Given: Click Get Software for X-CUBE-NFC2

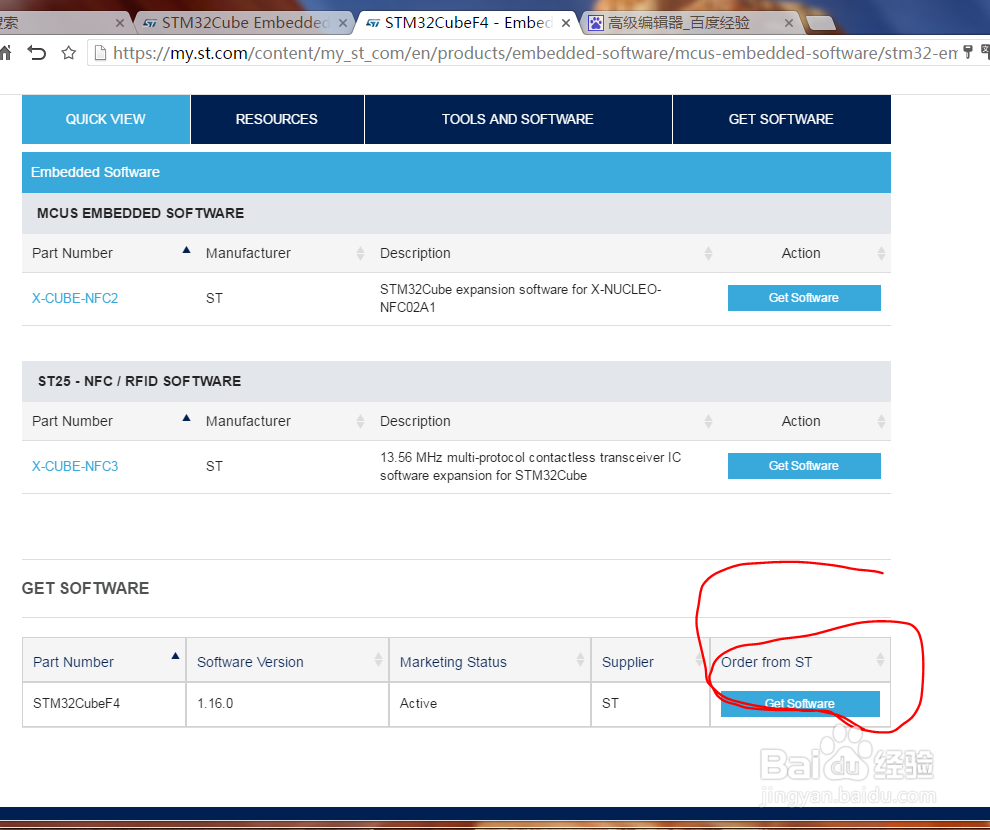Looking at the screenshot, I should (x=804, y=298).
